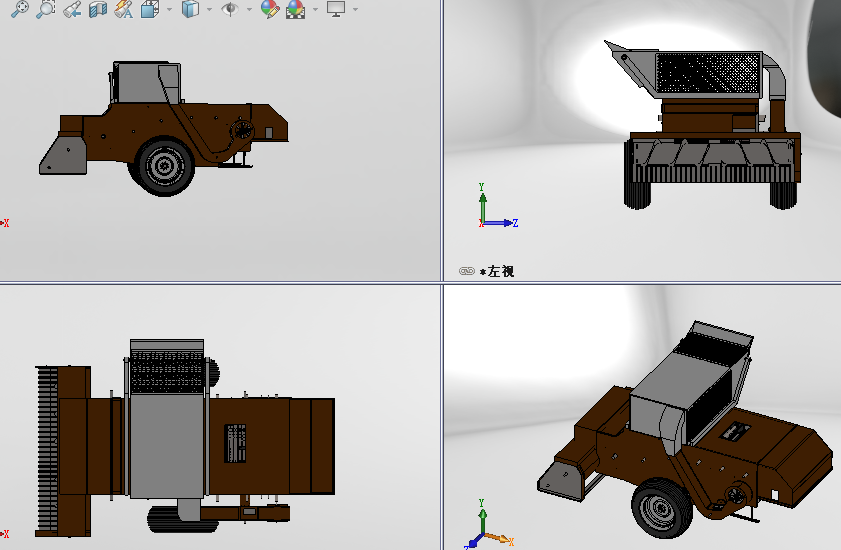Viewport: 841px width, 550px height.
Task: Click the linked views chain icon
Action: pyautogui.click(x=467, y=271)
